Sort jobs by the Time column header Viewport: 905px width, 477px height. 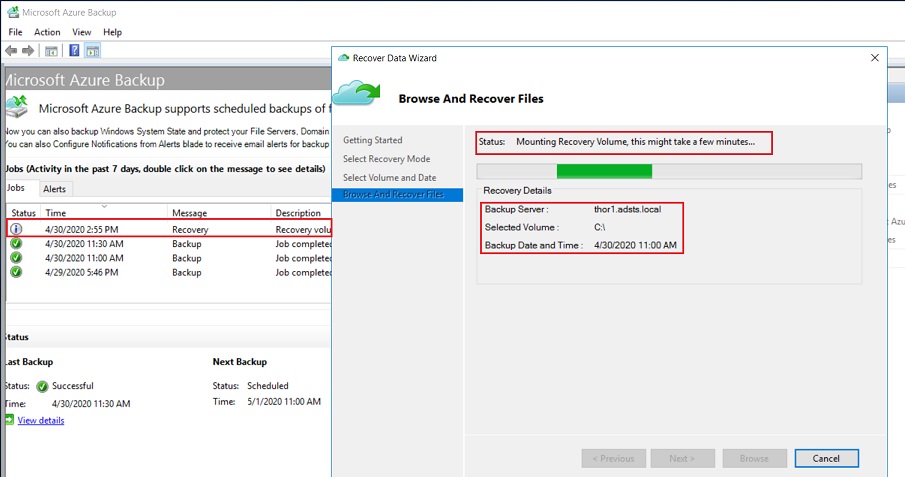(104, 213)
